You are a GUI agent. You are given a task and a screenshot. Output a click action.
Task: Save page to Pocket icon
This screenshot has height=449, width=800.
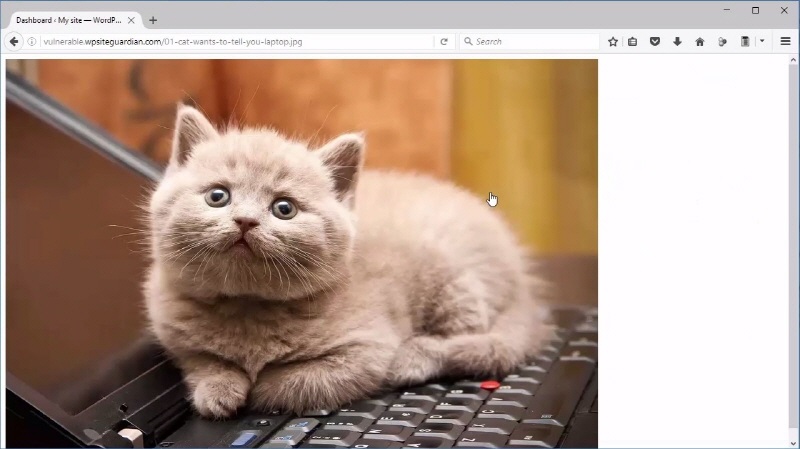(x=655, y=42)
